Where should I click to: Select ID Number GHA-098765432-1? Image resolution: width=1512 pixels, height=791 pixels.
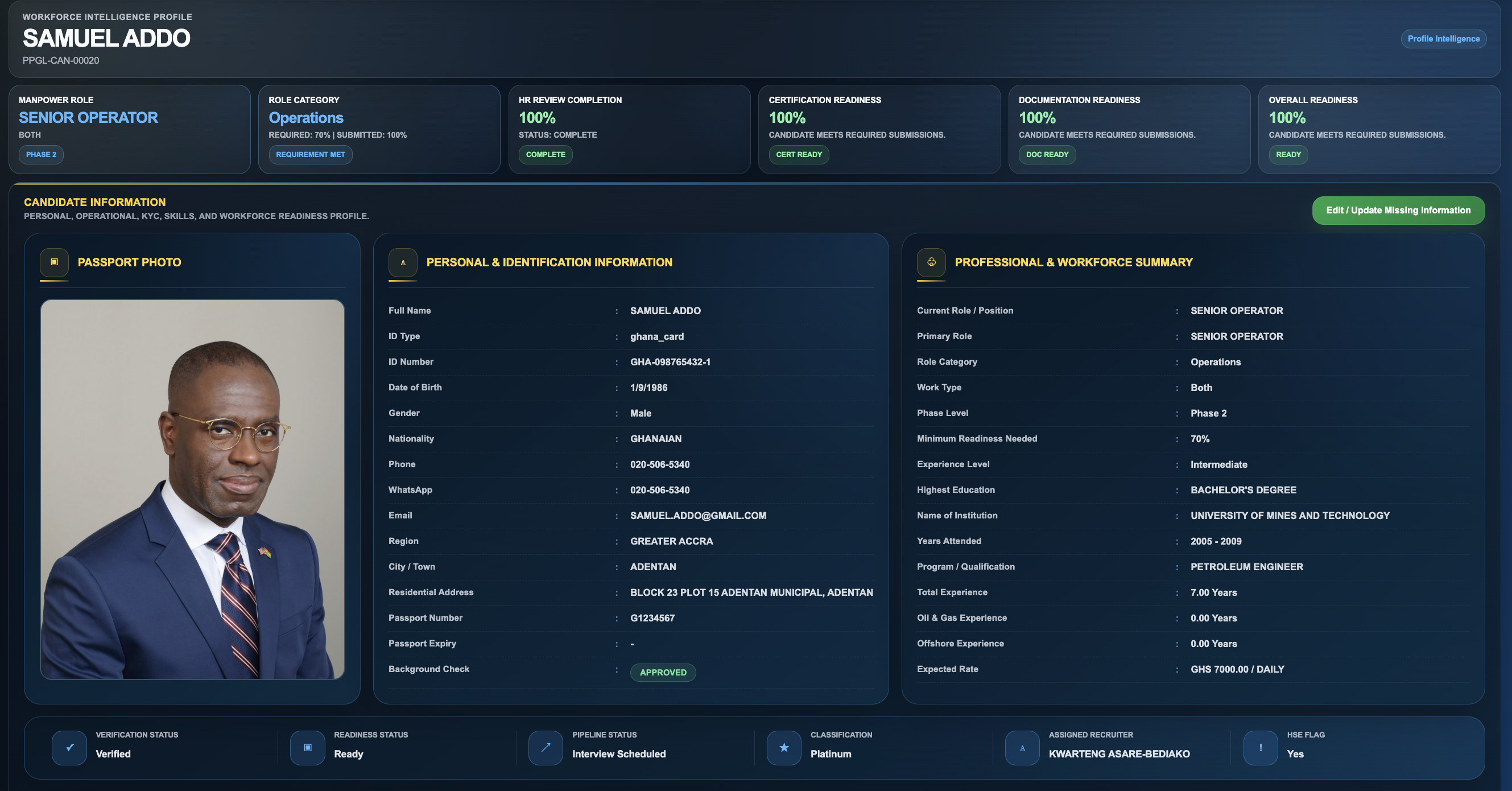(x=670, y=362)
